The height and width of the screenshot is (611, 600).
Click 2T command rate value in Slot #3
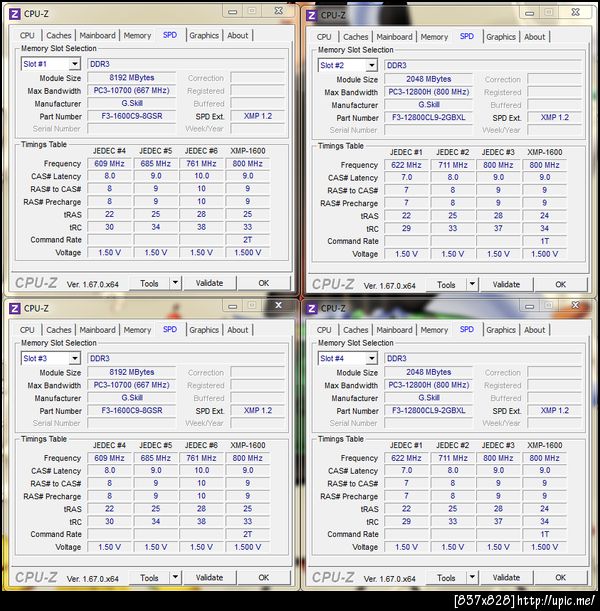247,534
